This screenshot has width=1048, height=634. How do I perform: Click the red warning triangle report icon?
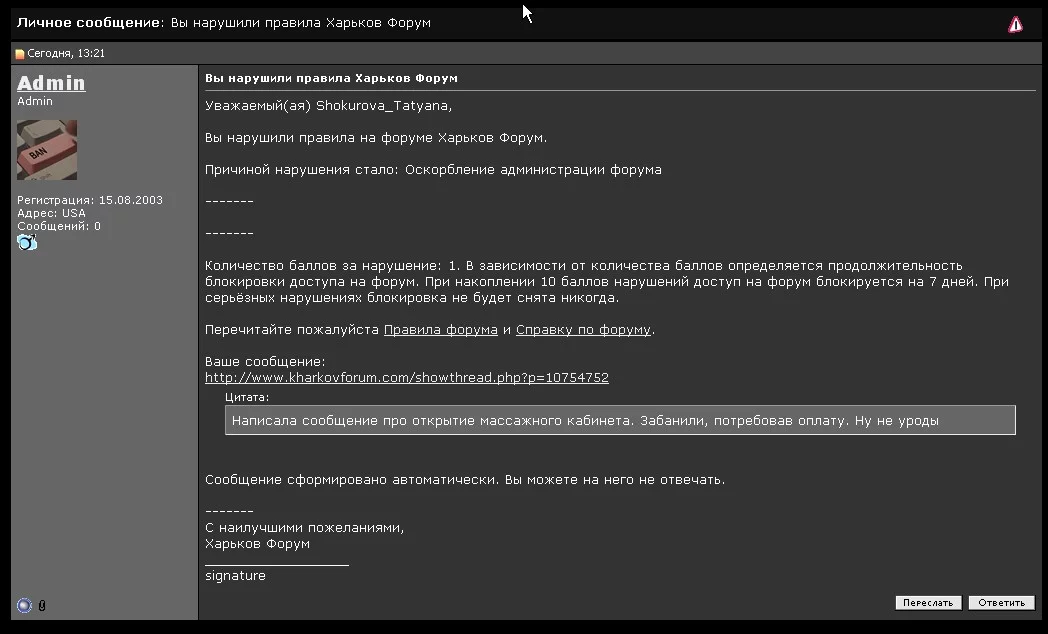(x=1015, y=25)
